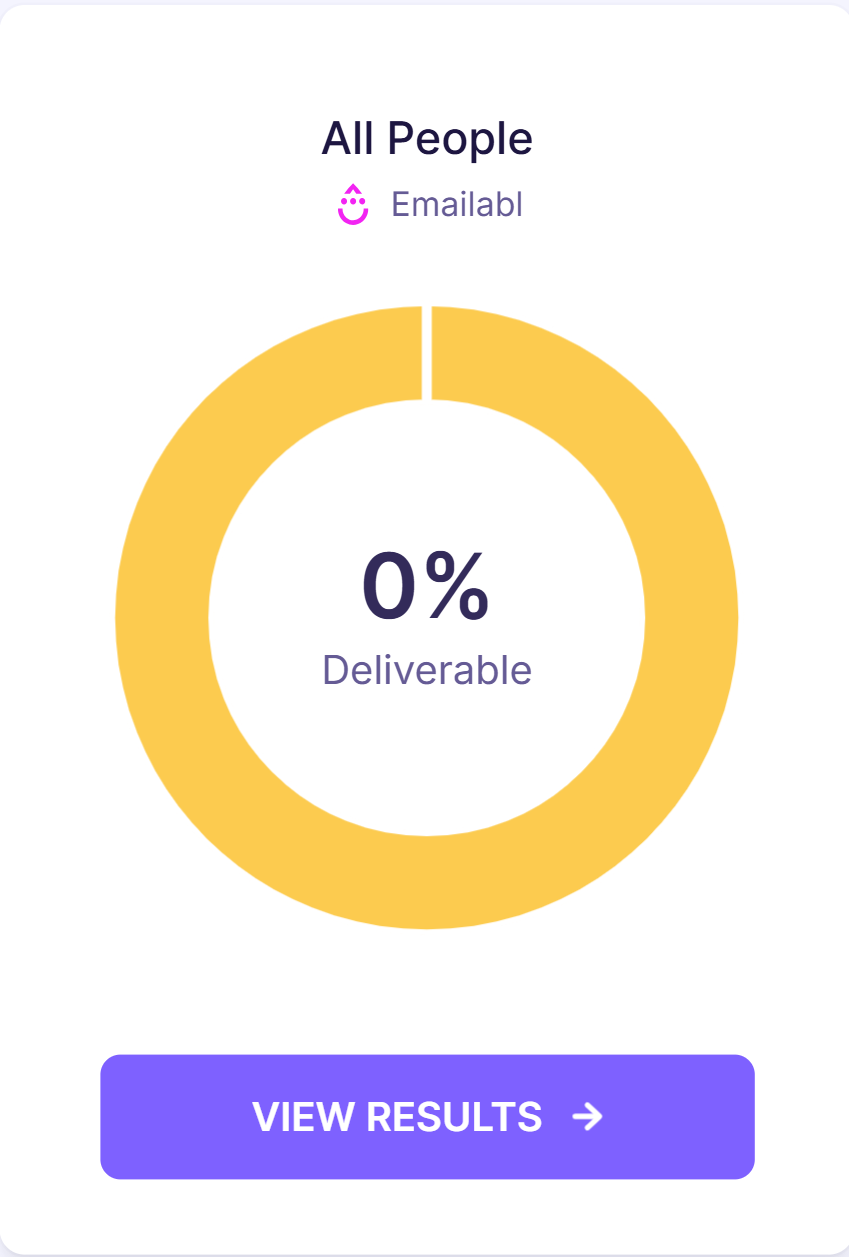Open results with the VIEW RESULTS button
The image size is (849, 1257).
pyautogui.click(x=427, y=1117)
